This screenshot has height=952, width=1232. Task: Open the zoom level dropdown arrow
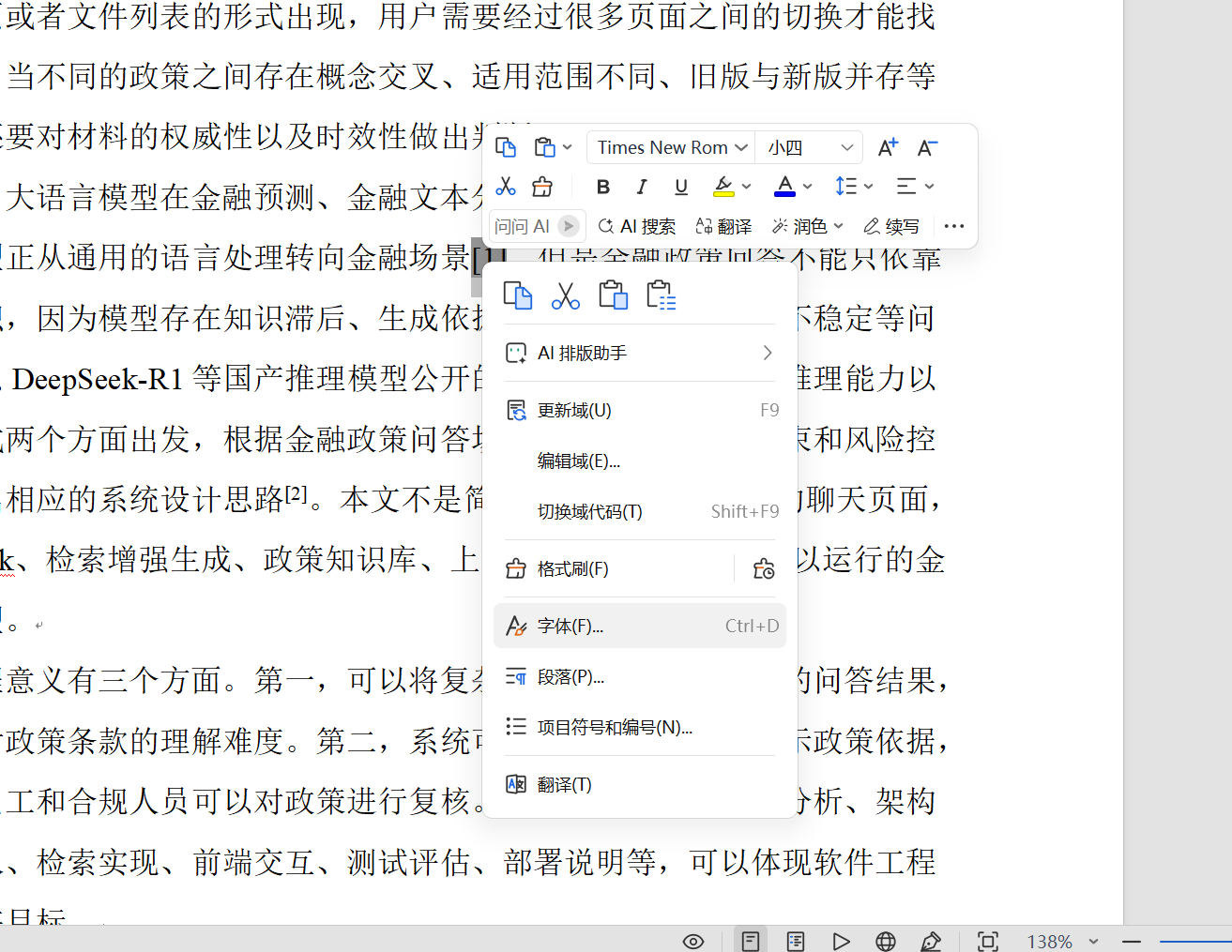pos(1093,941)
